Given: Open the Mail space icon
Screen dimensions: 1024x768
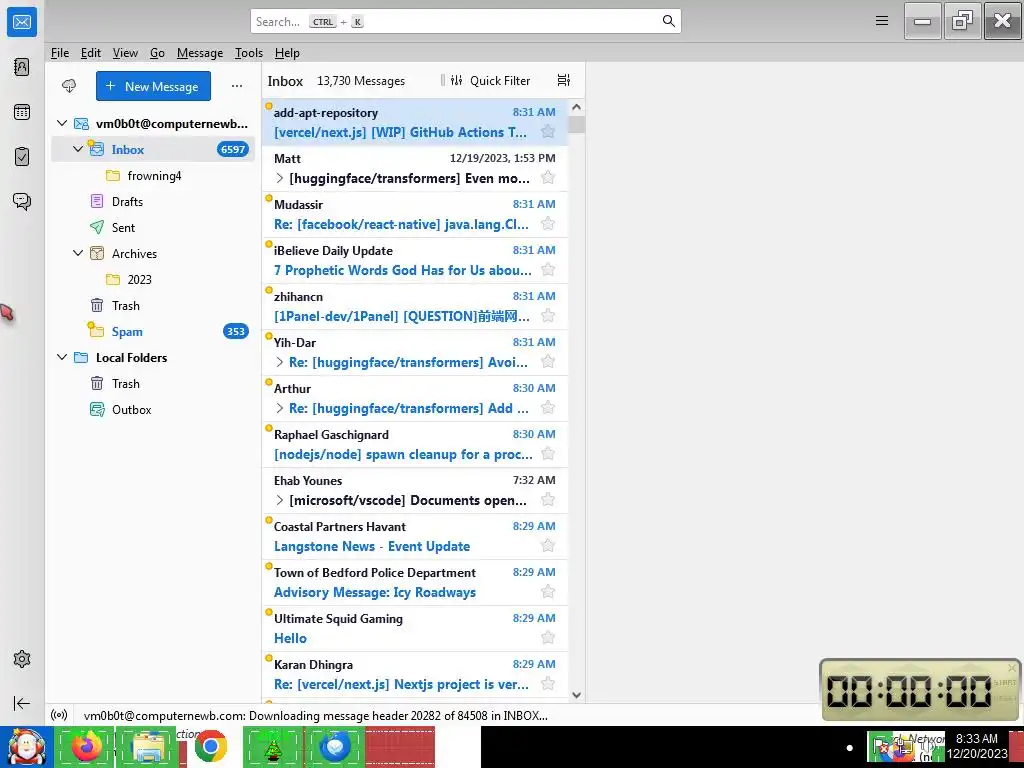Looking at the screenshot, I should pos(22,22).
